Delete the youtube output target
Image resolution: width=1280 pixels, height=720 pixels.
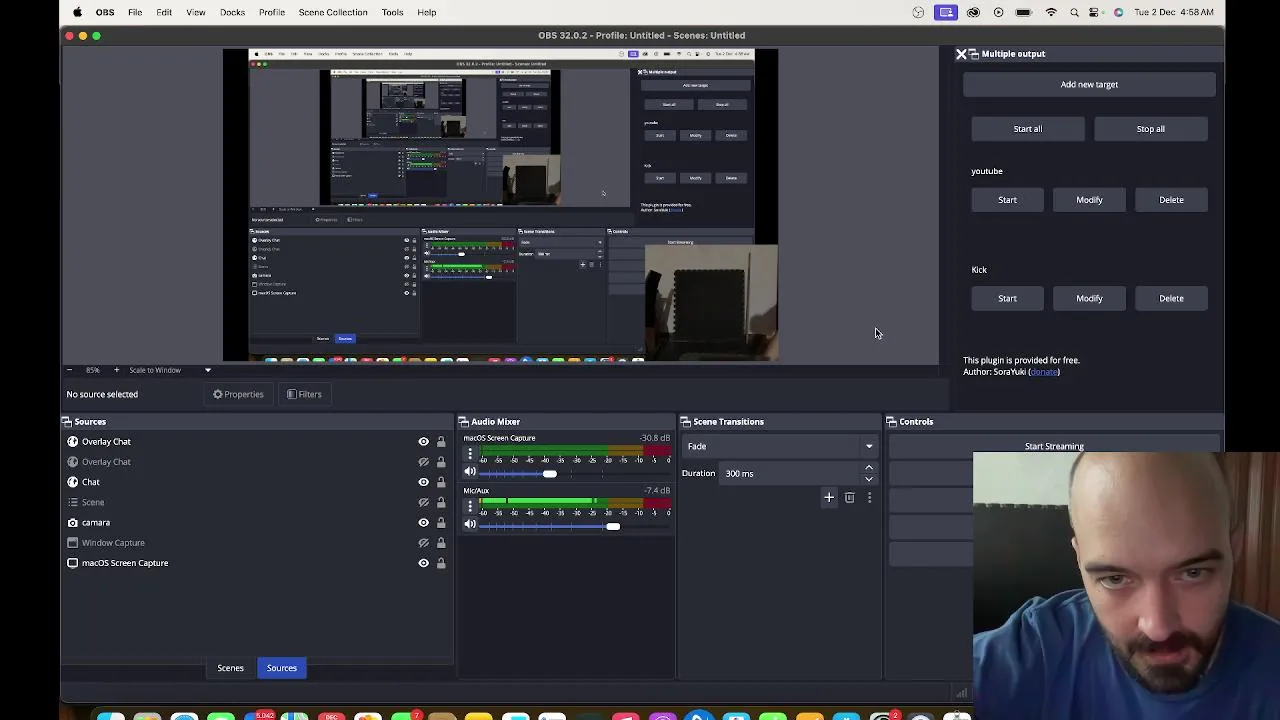pos(1171,200)
